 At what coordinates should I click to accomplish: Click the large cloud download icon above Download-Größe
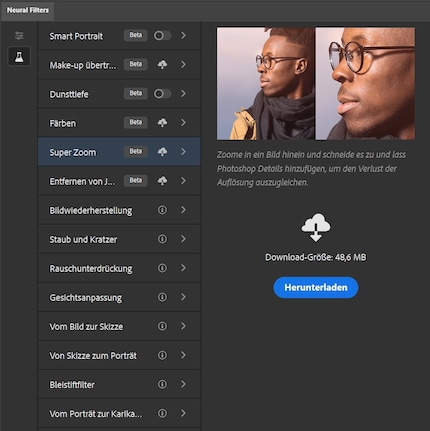click(x=316, y=228)
